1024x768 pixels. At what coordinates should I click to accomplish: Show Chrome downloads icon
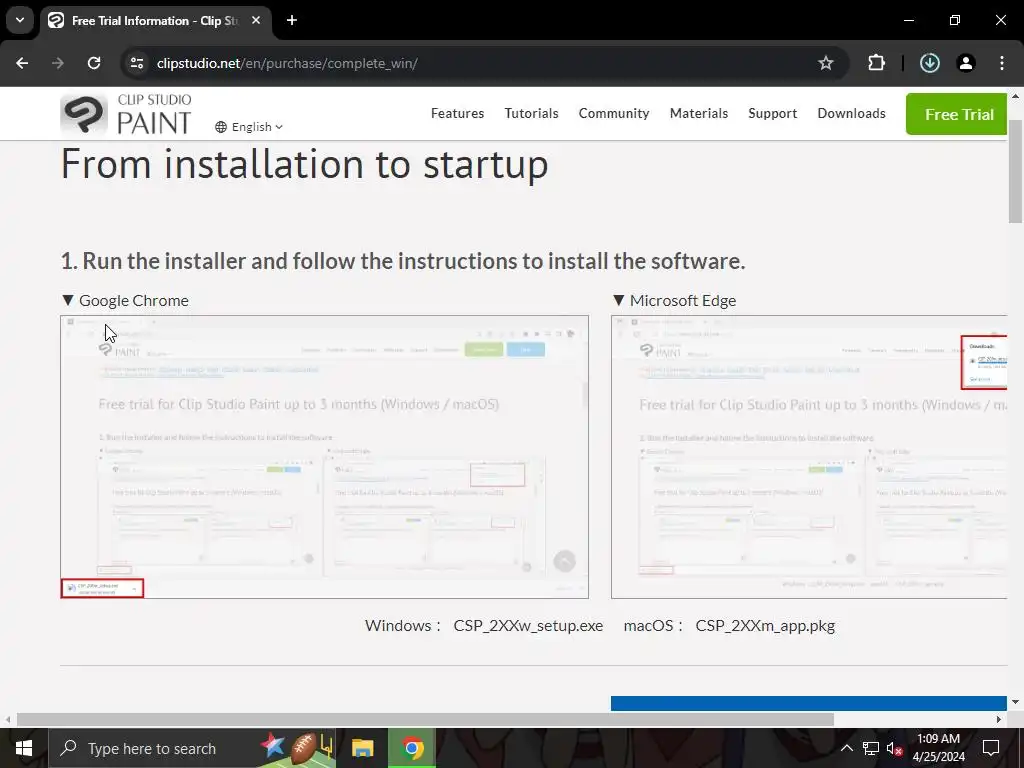930,63
